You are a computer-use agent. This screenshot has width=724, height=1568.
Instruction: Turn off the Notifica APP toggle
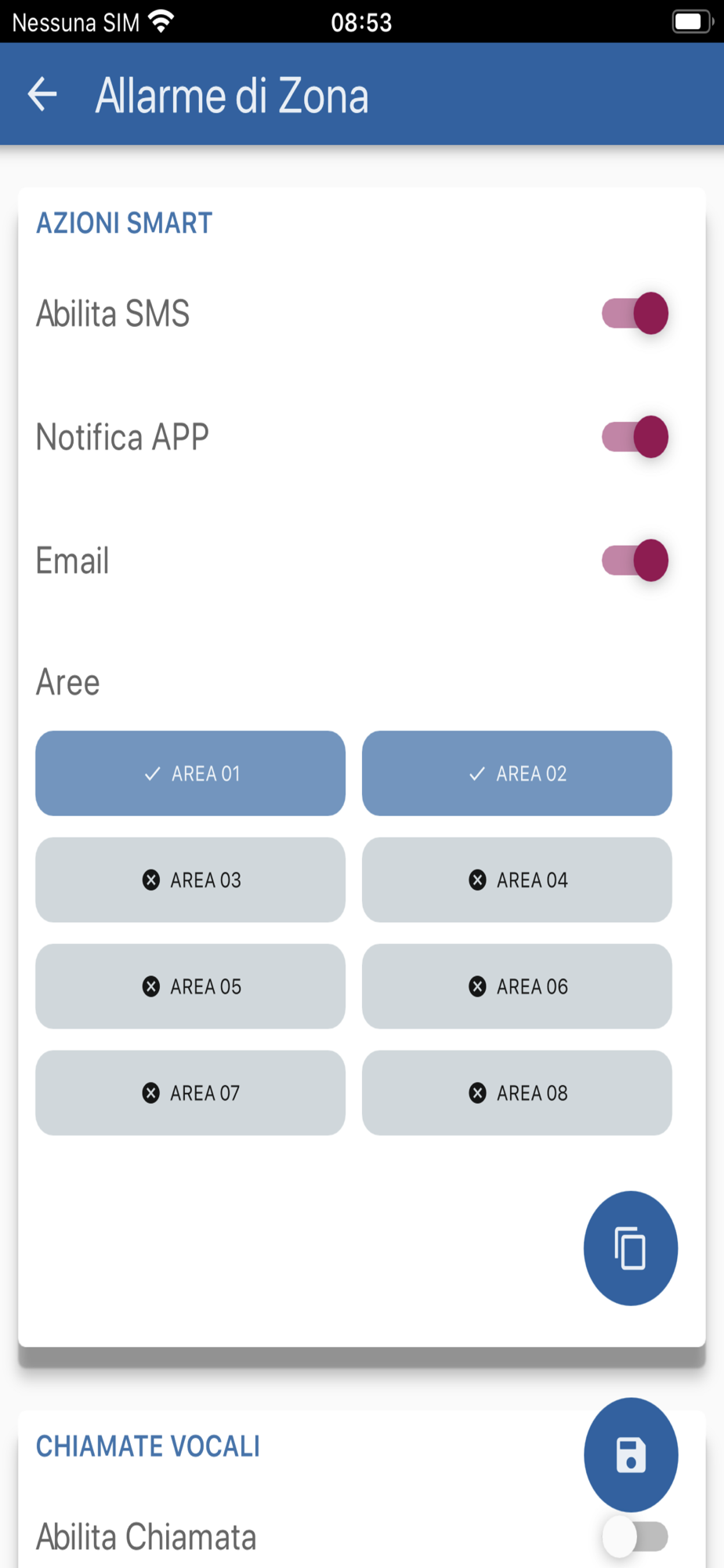click(x=635, y=437)
